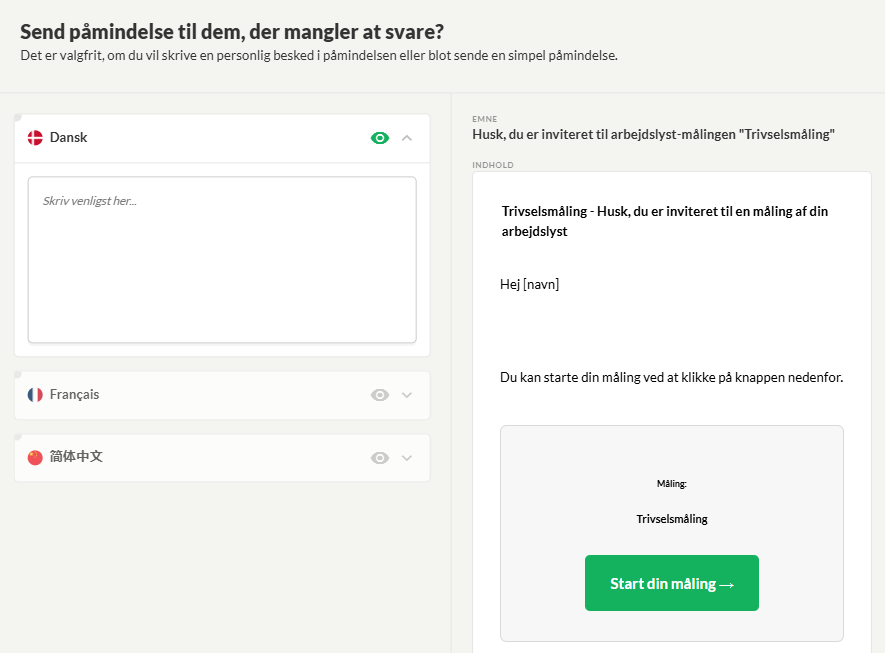Click the INDHOLD section label
Viewport: 885px width, 653px height.
492,165
